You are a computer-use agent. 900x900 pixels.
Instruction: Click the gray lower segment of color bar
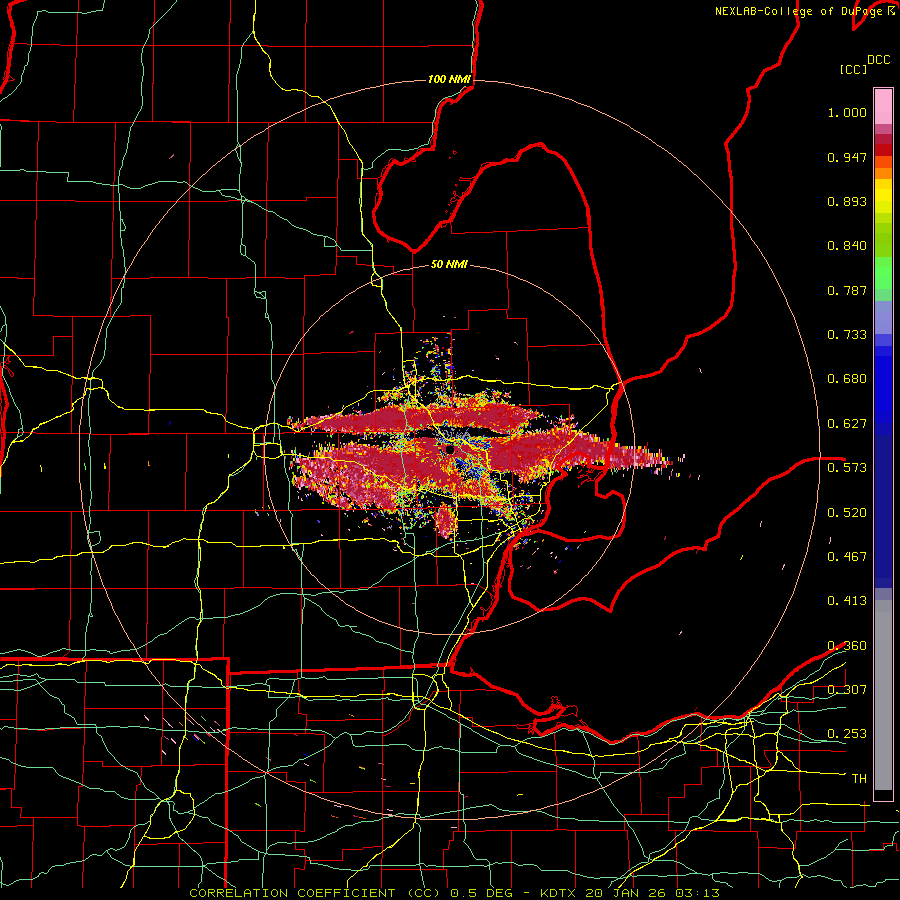click(x=883, y=695)
